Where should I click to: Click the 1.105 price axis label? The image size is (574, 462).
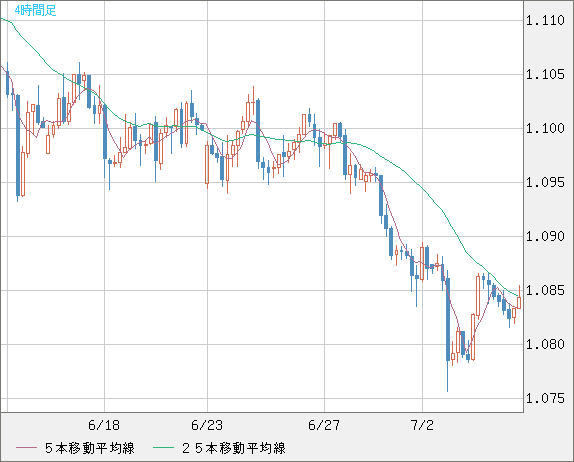[545, 75]
